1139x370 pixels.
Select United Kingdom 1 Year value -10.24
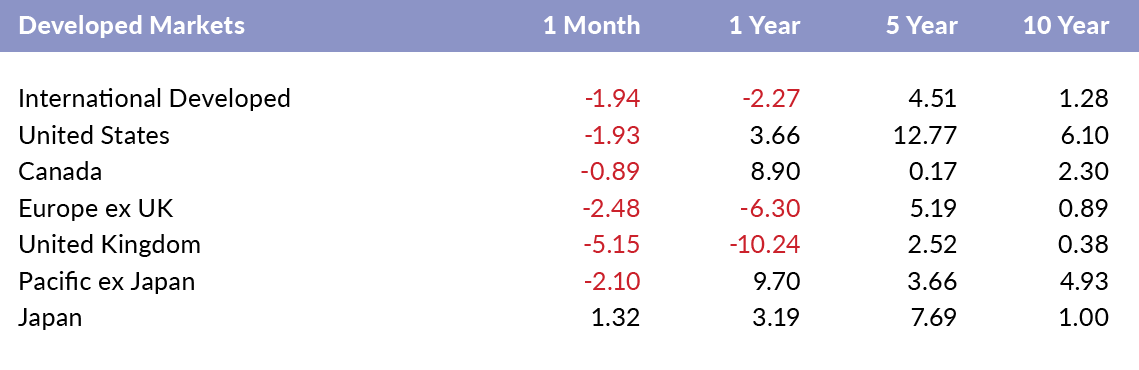click(764, 244)
